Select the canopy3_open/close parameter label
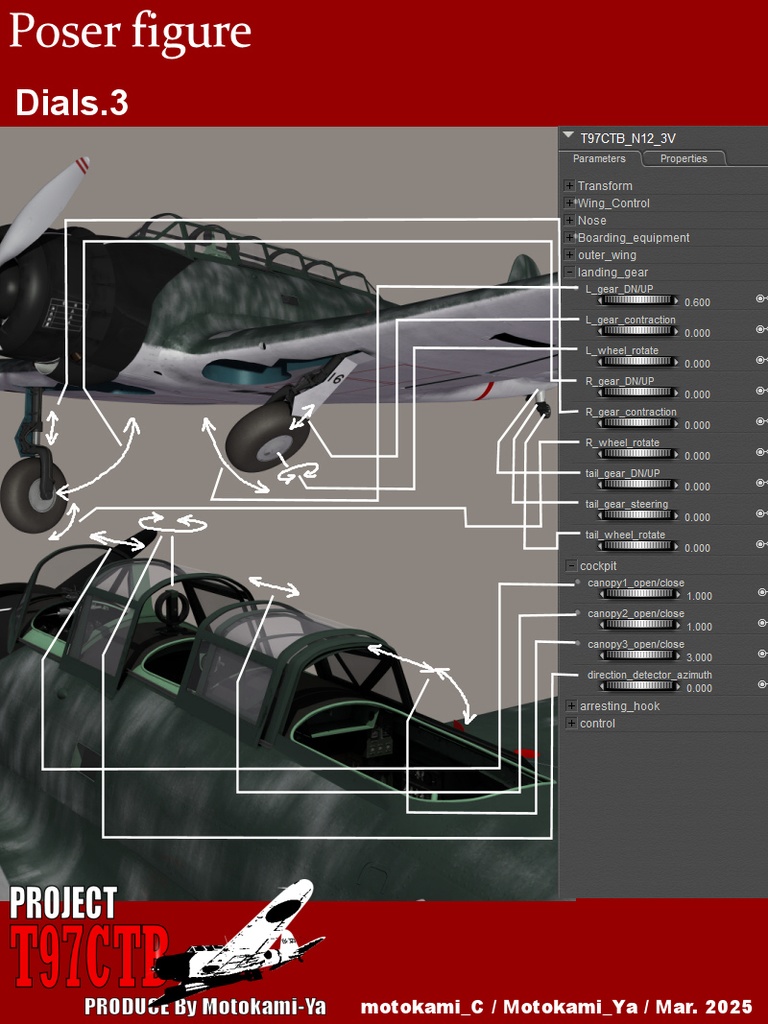This screenshot has height=1024, width=768. tap(636, 645)
